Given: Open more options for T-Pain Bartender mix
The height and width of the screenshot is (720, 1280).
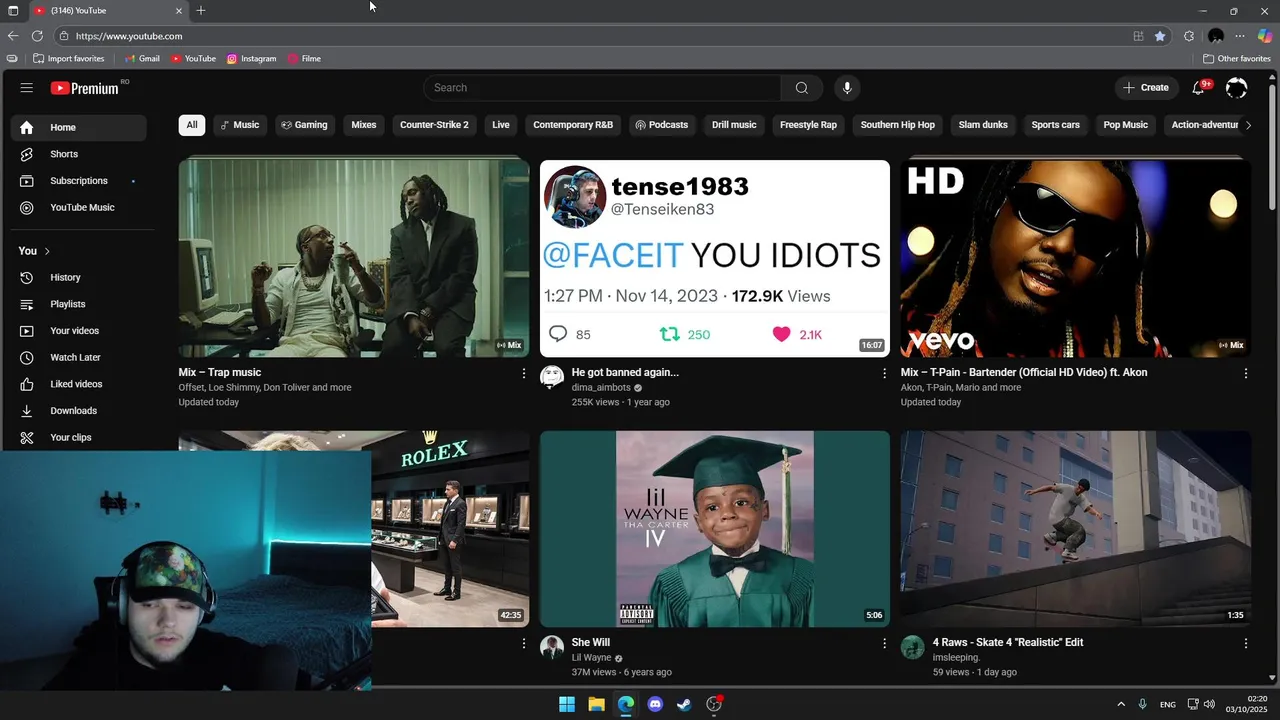Looking at the screenshot, I should pyautogui.click(x=1245, y=373).
